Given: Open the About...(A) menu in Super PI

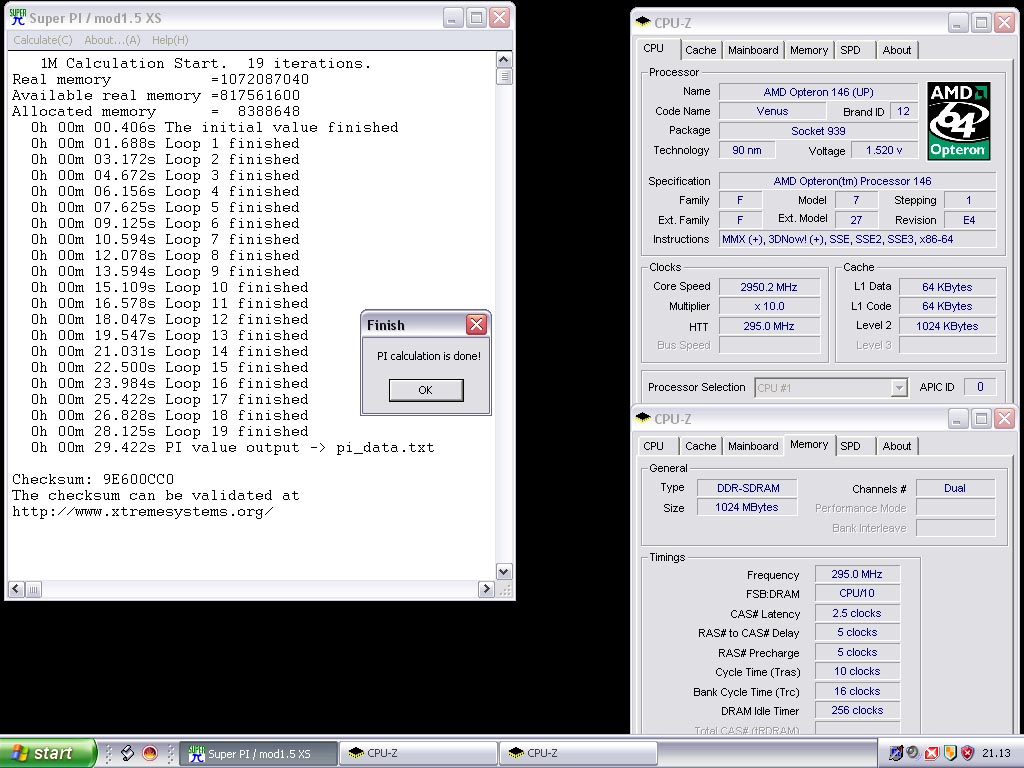Looking at the screenshot, I should pos(112,40).
